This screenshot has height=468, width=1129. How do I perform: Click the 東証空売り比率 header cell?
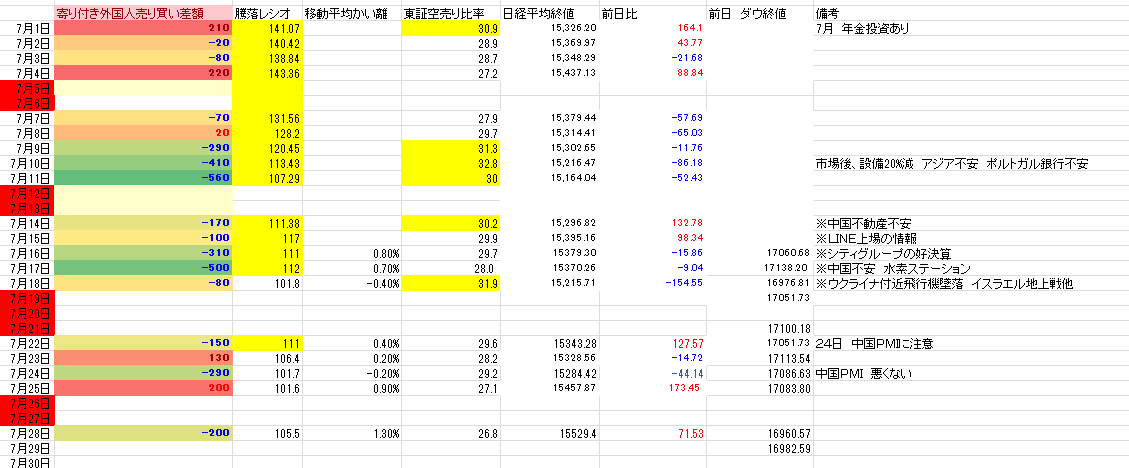point(450,15)
